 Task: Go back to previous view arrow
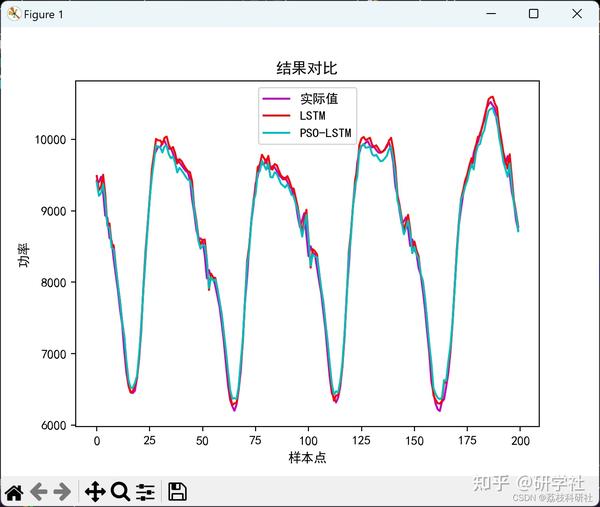pos(39,492)
